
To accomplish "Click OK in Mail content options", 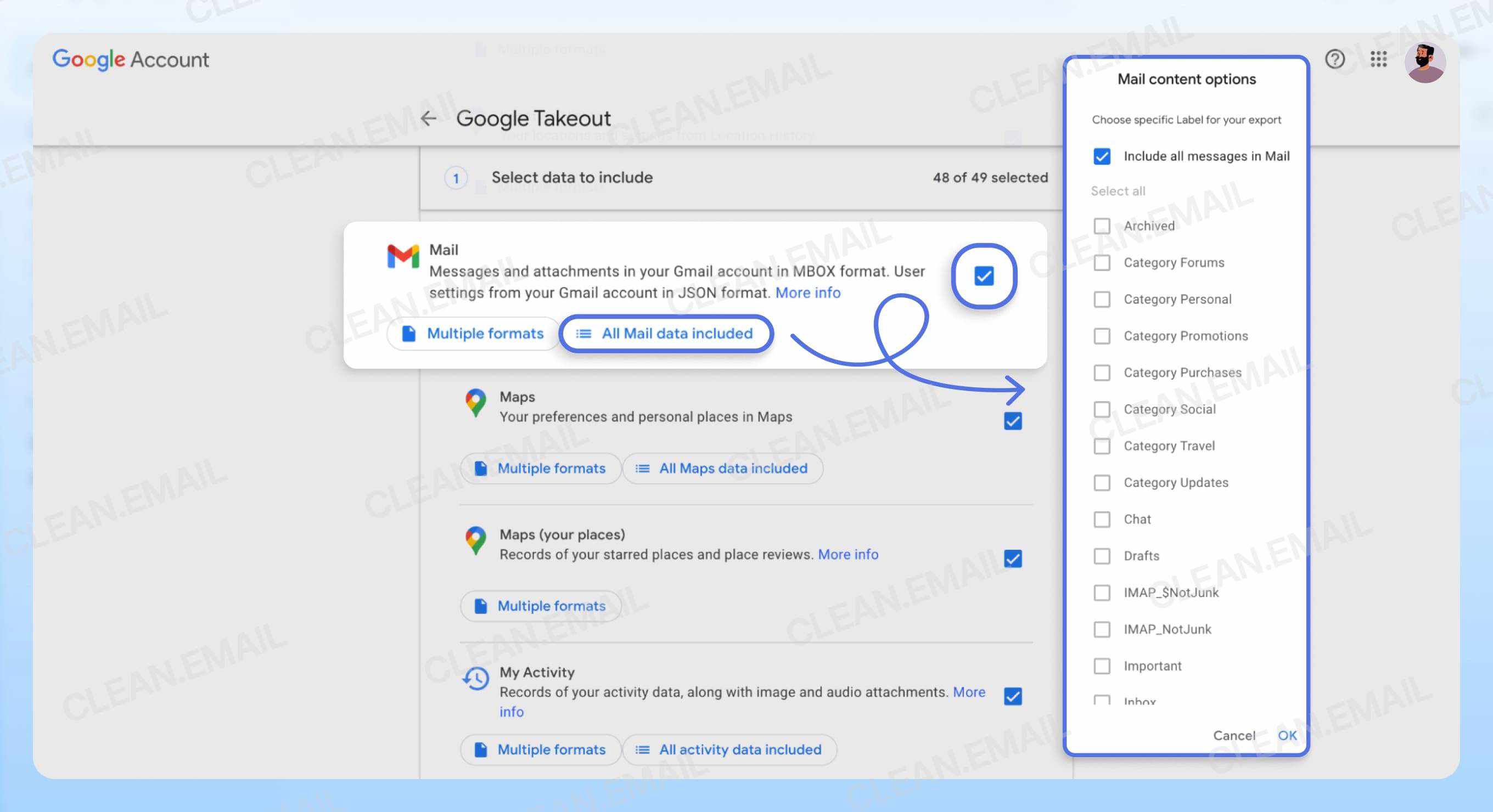I will coord(1288,735).
